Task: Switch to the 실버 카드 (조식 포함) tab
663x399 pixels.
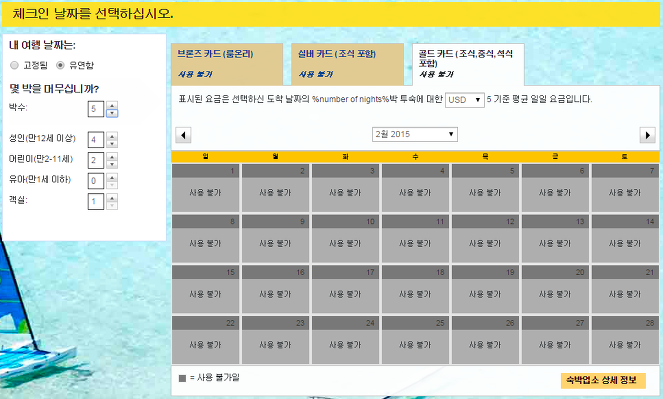Action: [347, 64]
